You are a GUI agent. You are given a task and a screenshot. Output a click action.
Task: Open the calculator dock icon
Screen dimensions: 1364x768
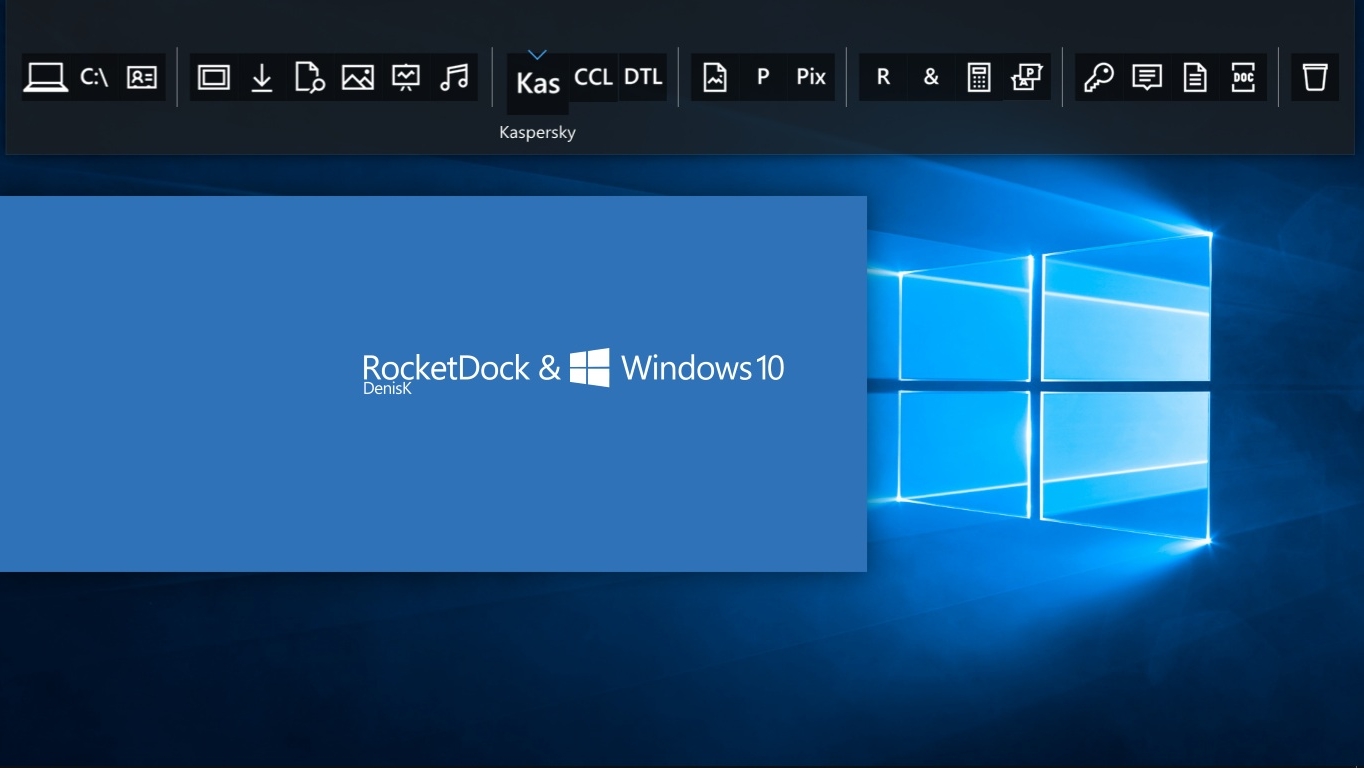(x=979, y=77)
